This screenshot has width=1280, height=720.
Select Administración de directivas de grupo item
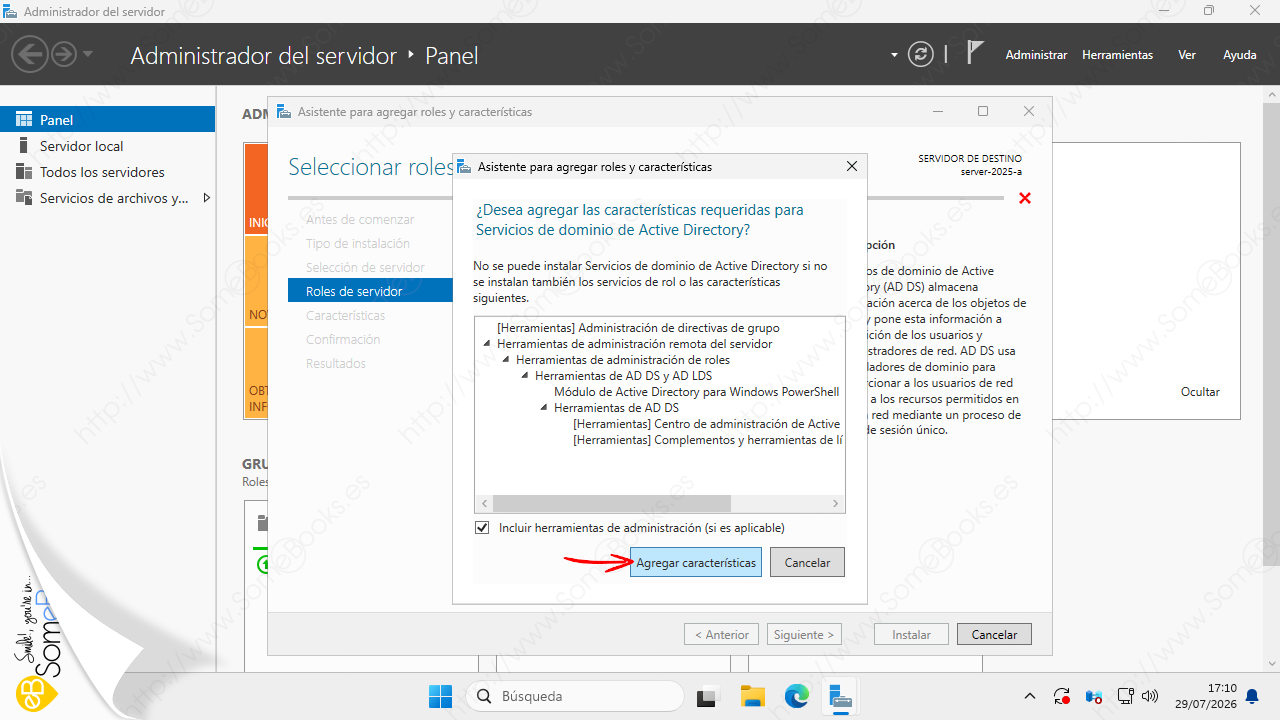[x=638, y=328]
